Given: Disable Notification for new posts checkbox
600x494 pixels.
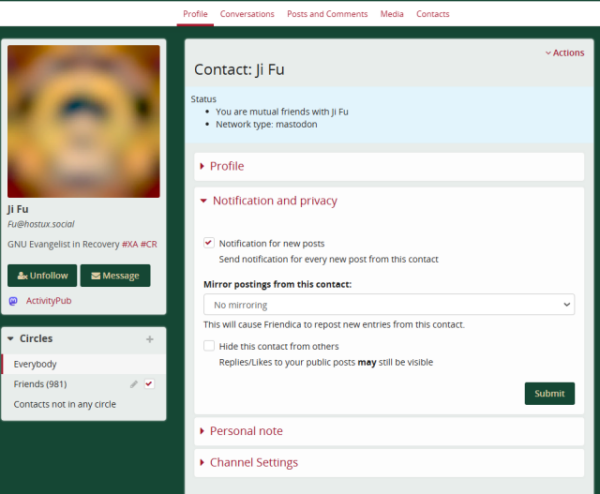Looking at the screenshot, I should click(209, 243).
